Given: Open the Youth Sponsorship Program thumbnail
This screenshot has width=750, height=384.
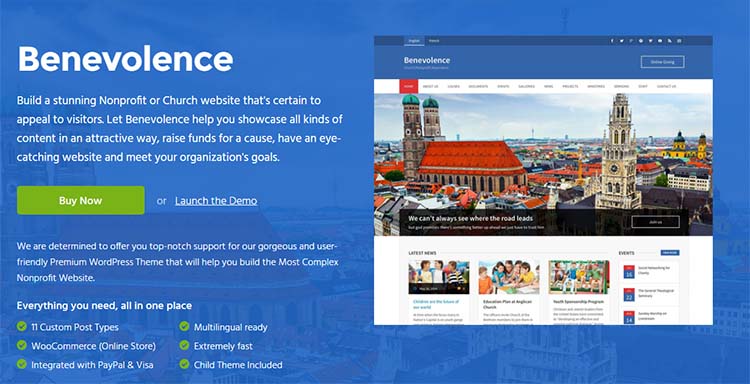Looking at the screenshot, I should pyautogui.click(x=579, y=277).
